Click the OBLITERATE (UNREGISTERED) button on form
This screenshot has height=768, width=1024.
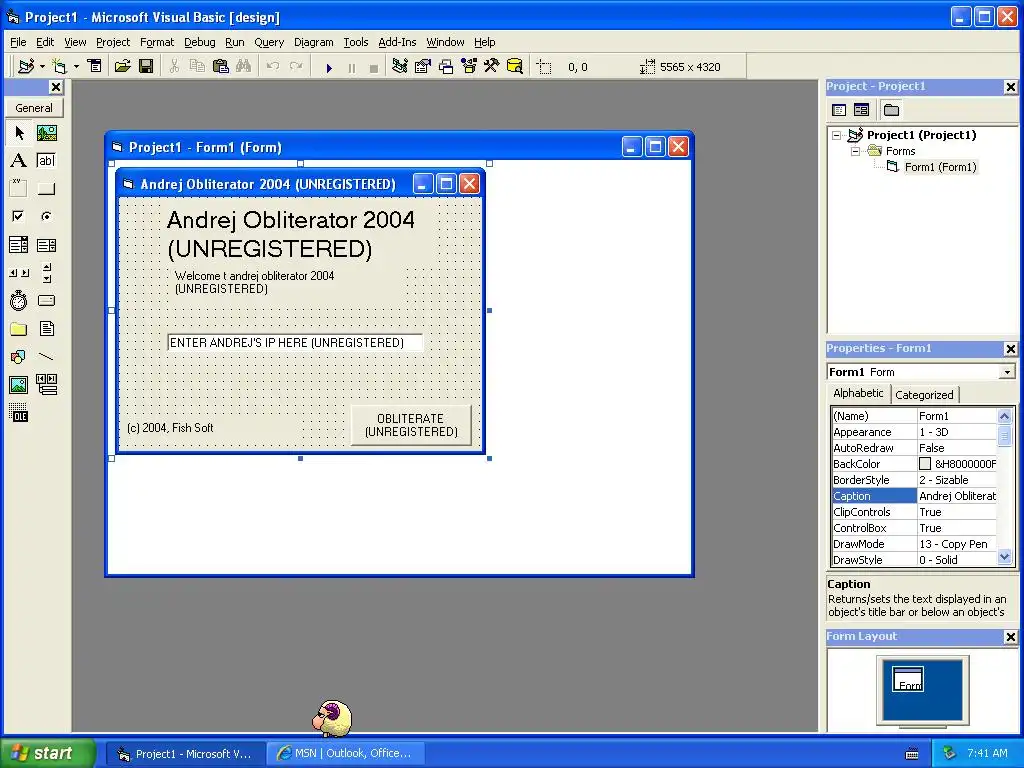[411, 425]
